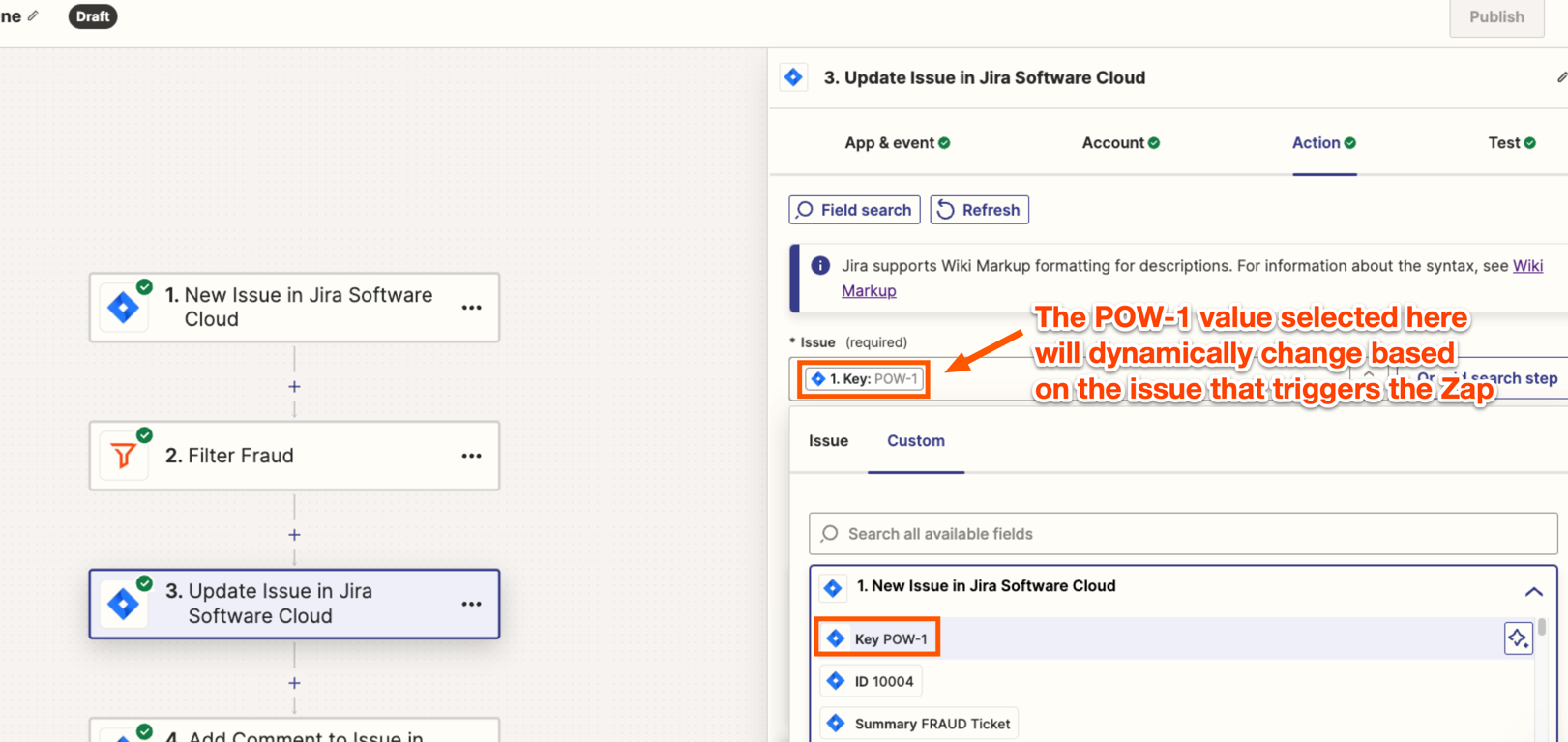Click the Jira icon on step 3
The image size is (1568, 742).
tap(123, 604)
